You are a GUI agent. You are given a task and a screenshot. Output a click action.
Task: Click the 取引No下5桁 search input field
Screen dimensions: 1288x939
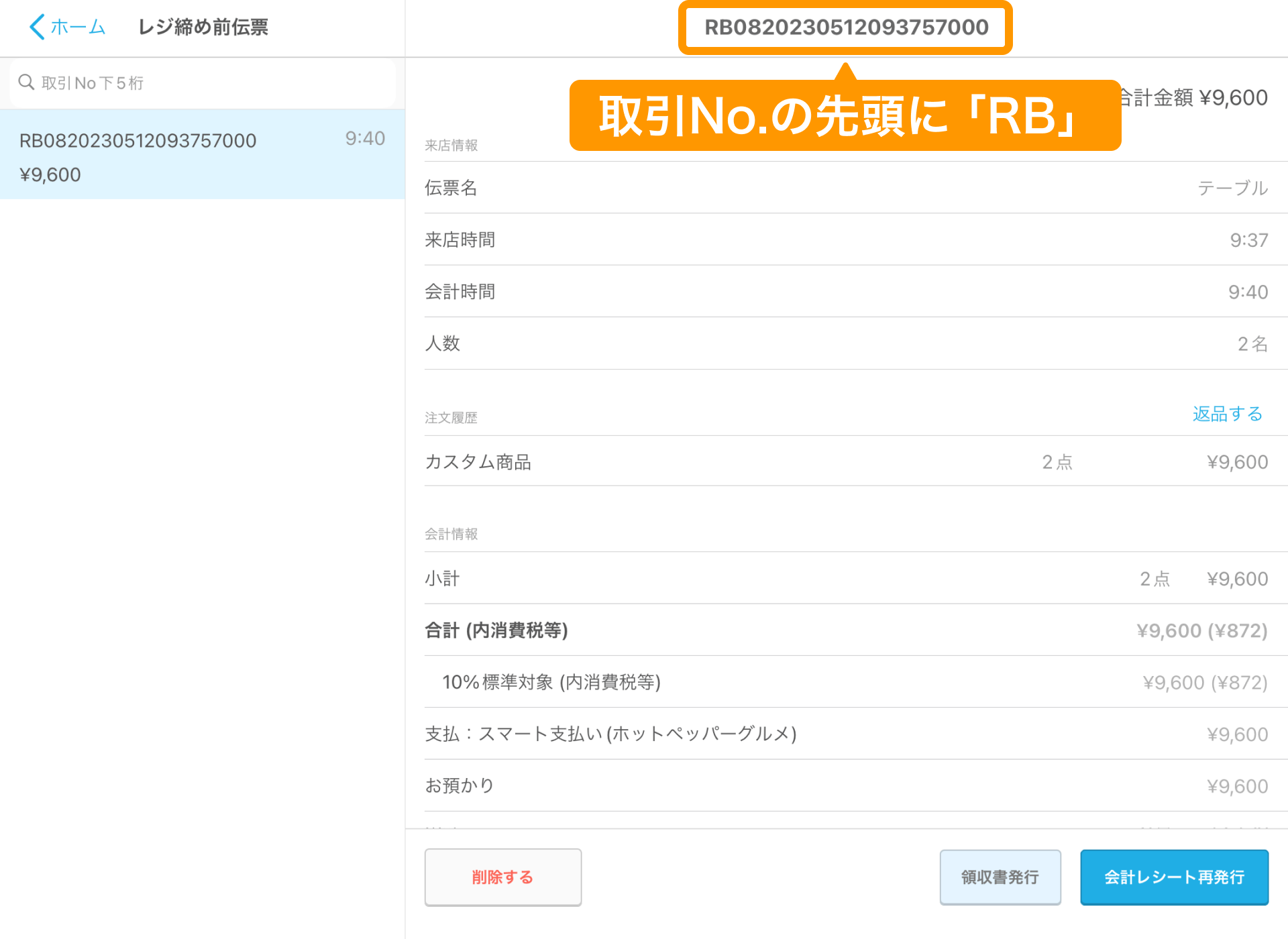(201, 82)
